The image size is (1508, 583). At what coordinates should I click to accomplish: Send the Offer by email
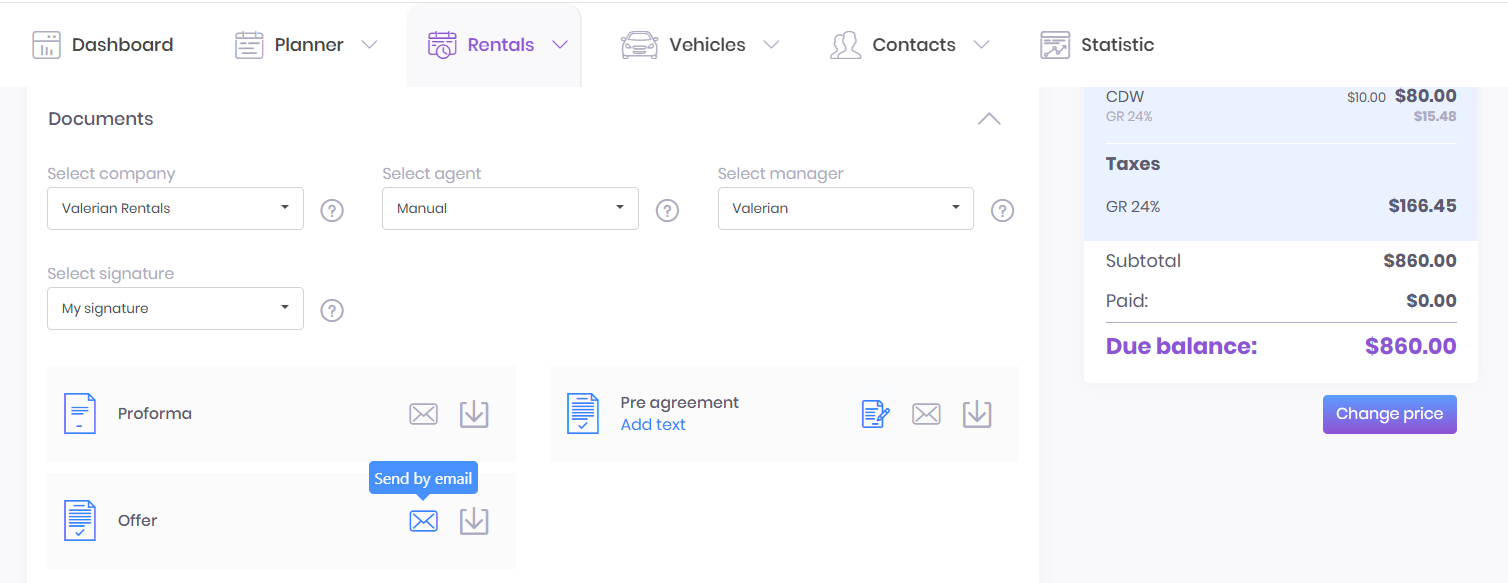click(x=424, y=521)
